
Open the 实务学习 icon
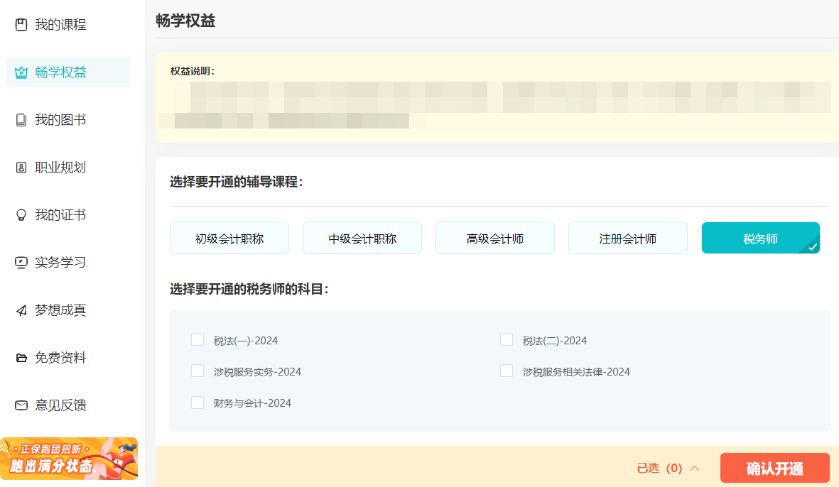coord(21,263)
